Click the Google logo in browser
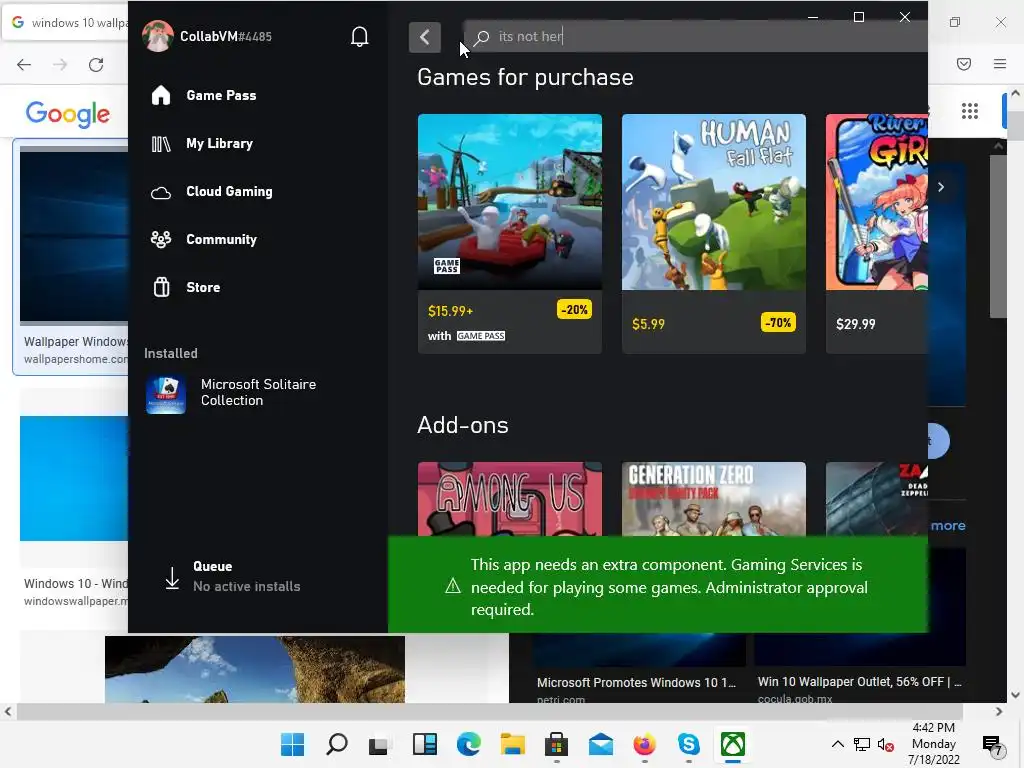 (68, 114)
